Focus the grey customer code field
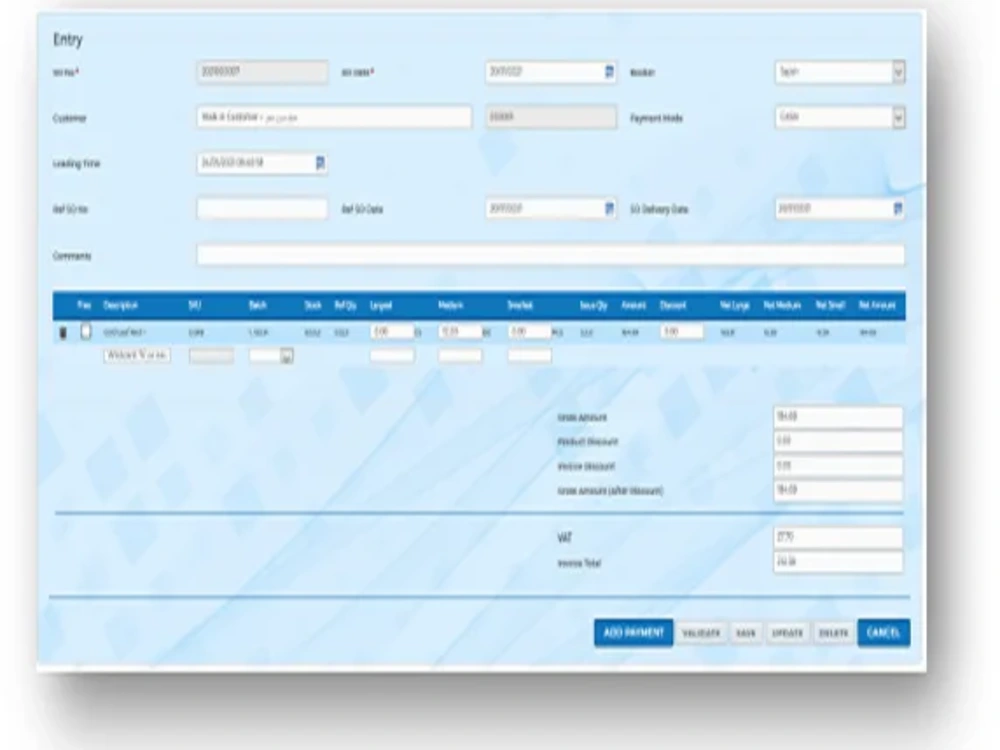 (x=551, y=117)
